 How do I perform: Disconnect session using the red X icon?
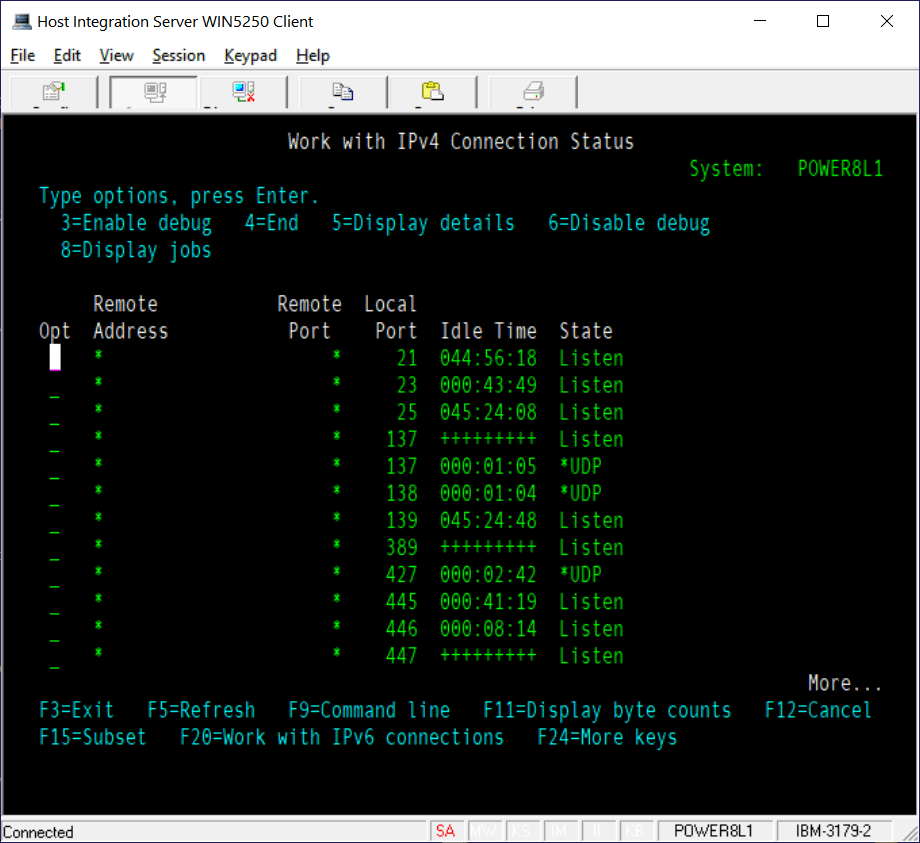[x=242, y=92]
